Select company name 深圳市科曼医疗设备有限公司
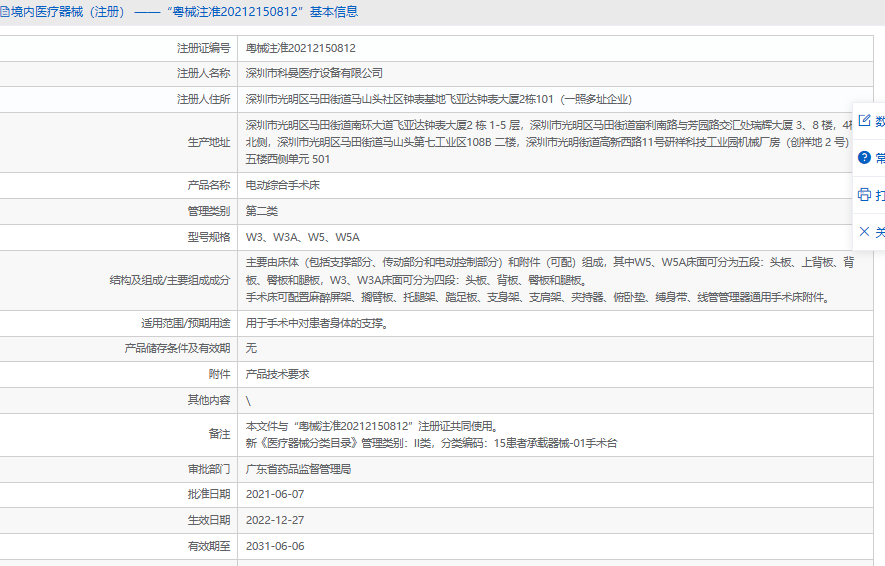 (314, 73)
